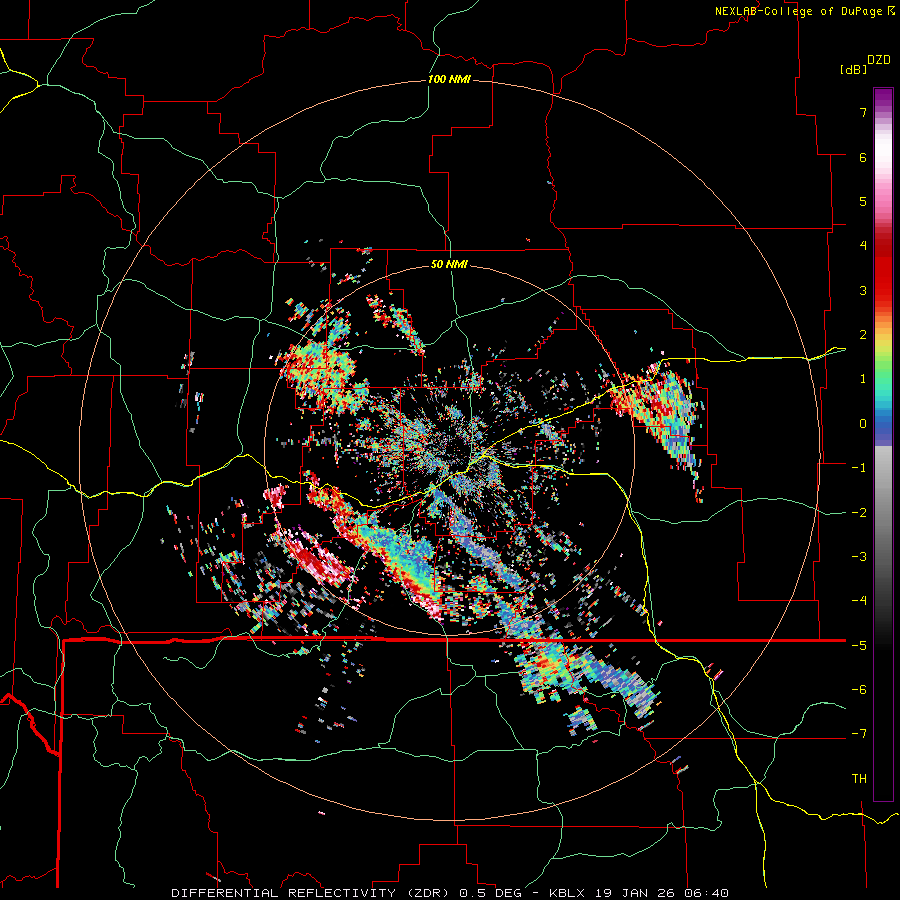This screenshot has width=900, height=900.
Task: Pick the "-2" tick label on scale
Action: point(859,512)
